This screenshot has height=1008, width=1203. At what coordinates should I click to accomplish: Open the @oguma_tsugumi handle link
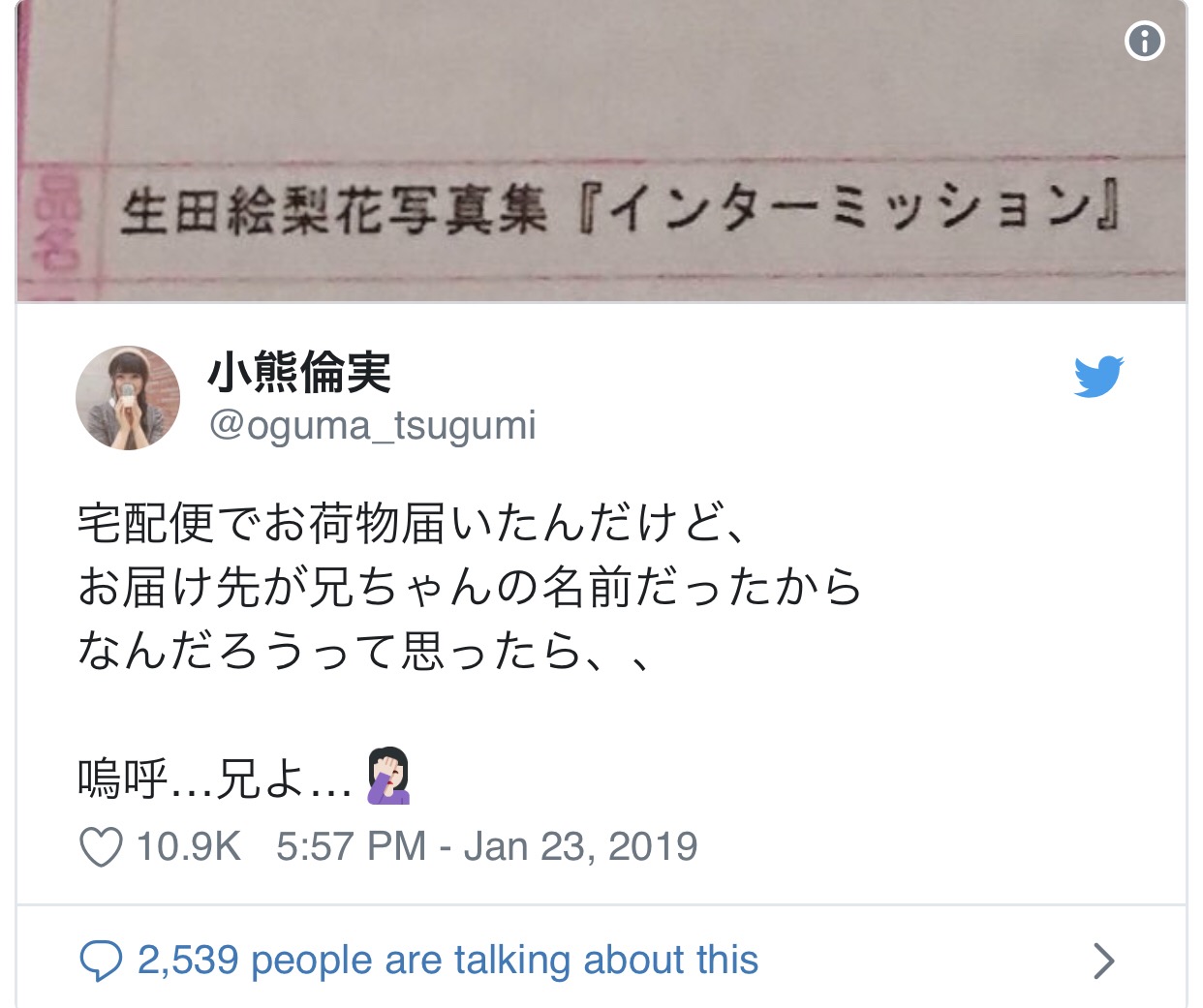point(372,426)
